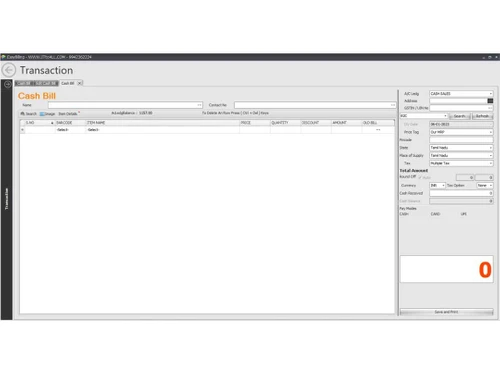Viewport: 500px width, 375px height.
Task: Sort by the S.NO column header
Action: (39, 123)
